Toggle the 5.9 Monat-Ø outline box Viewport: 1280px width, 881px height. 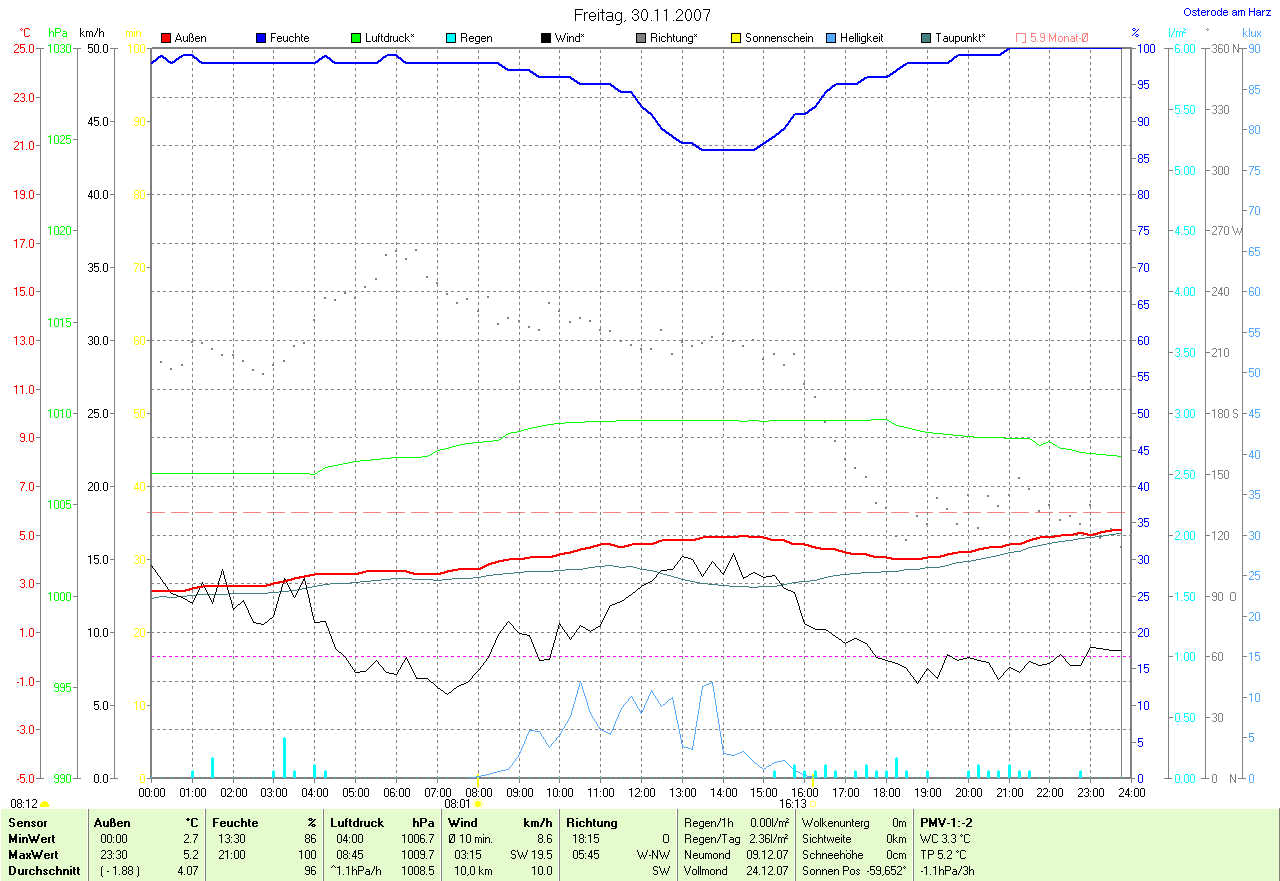coord(1021,38)
